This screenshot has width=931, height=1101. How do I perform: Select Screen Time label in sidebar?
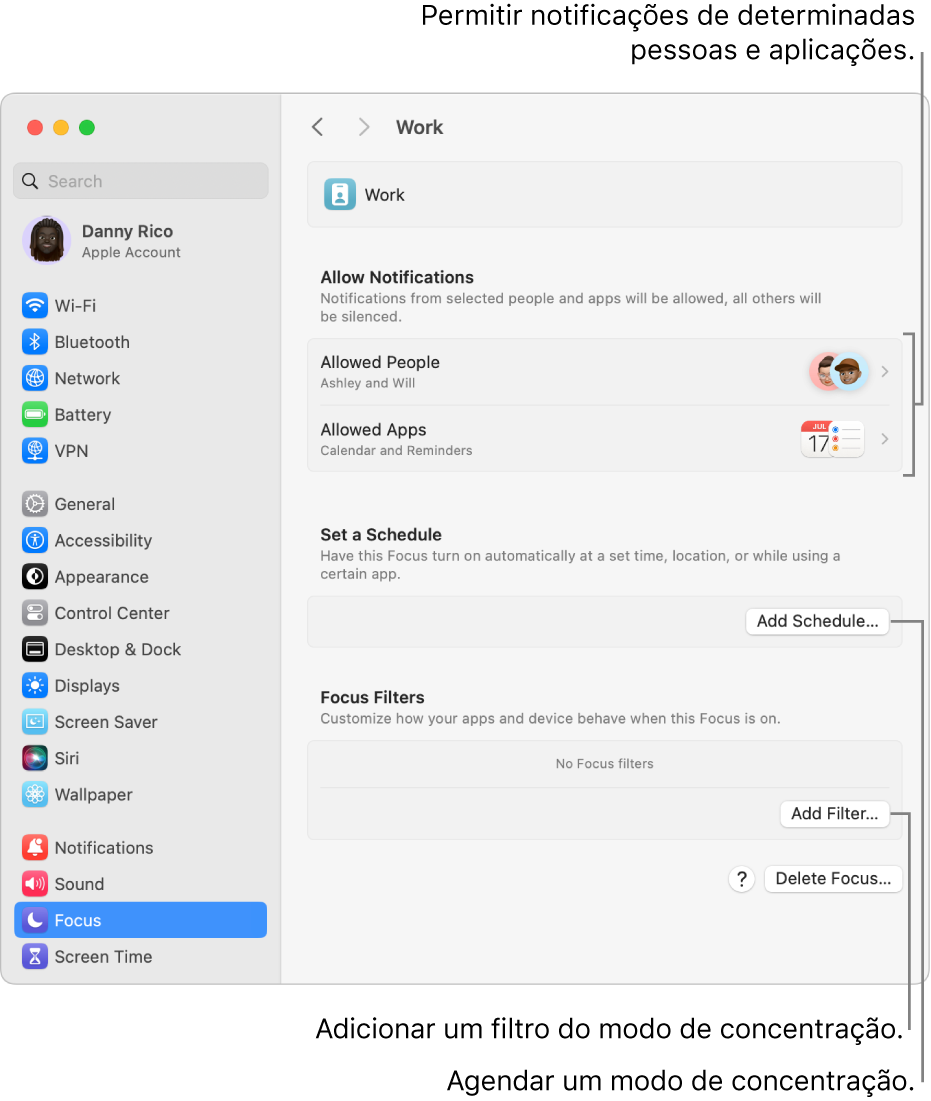pos(103,957)
